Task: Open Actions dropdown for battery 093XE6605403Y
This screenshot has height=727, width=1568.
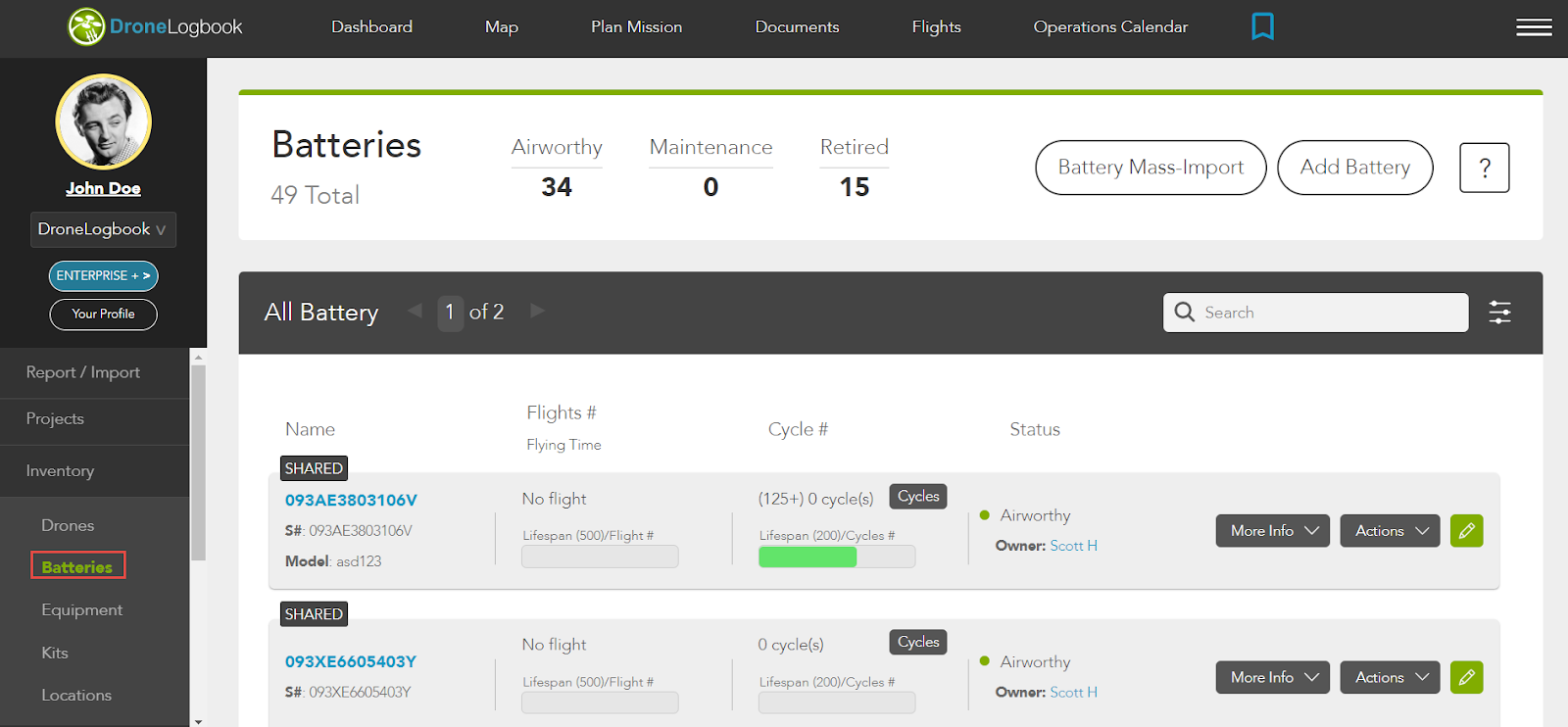Action: pyautogui.click(x=1390, y=677)
